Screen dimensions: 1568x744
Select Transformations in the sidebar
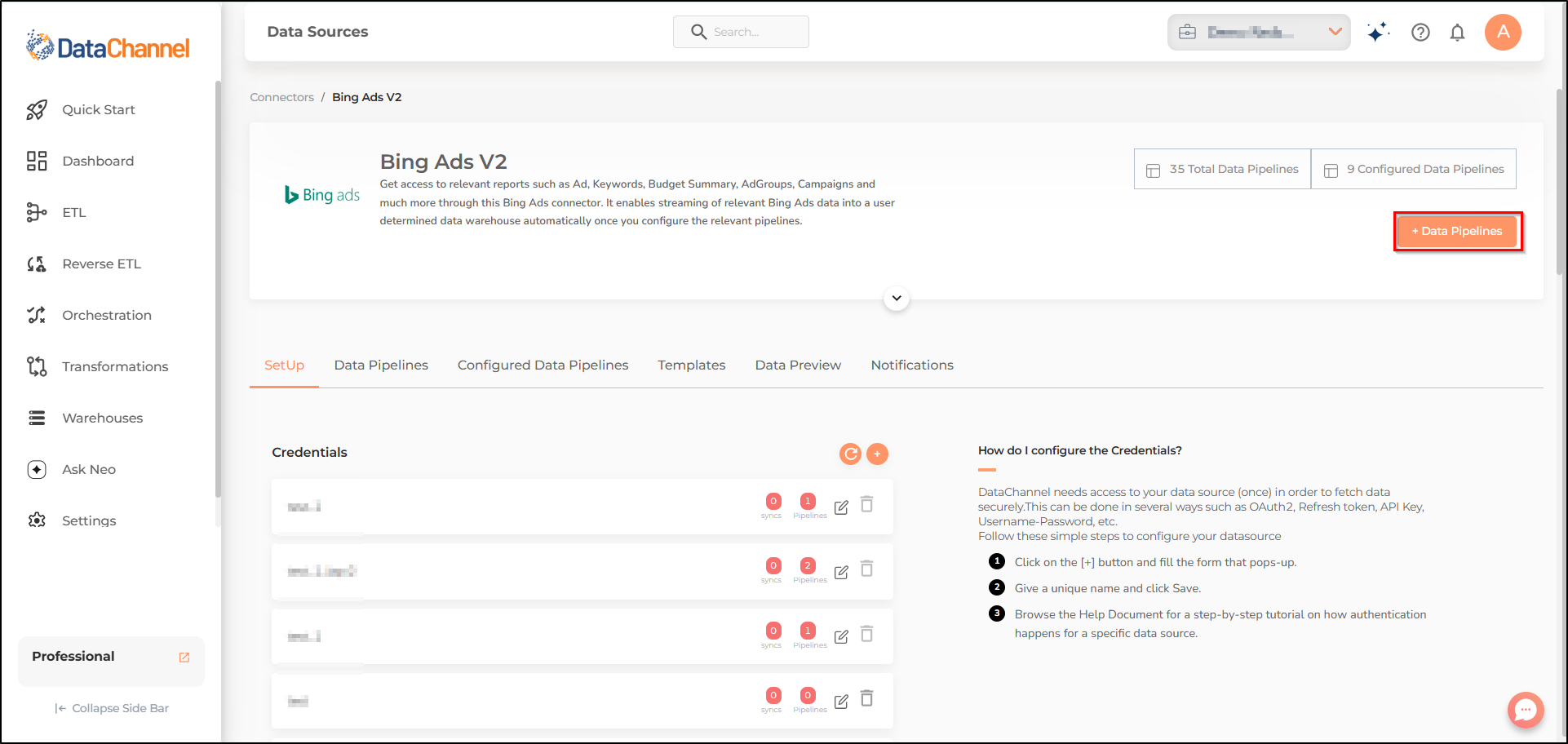97,367
